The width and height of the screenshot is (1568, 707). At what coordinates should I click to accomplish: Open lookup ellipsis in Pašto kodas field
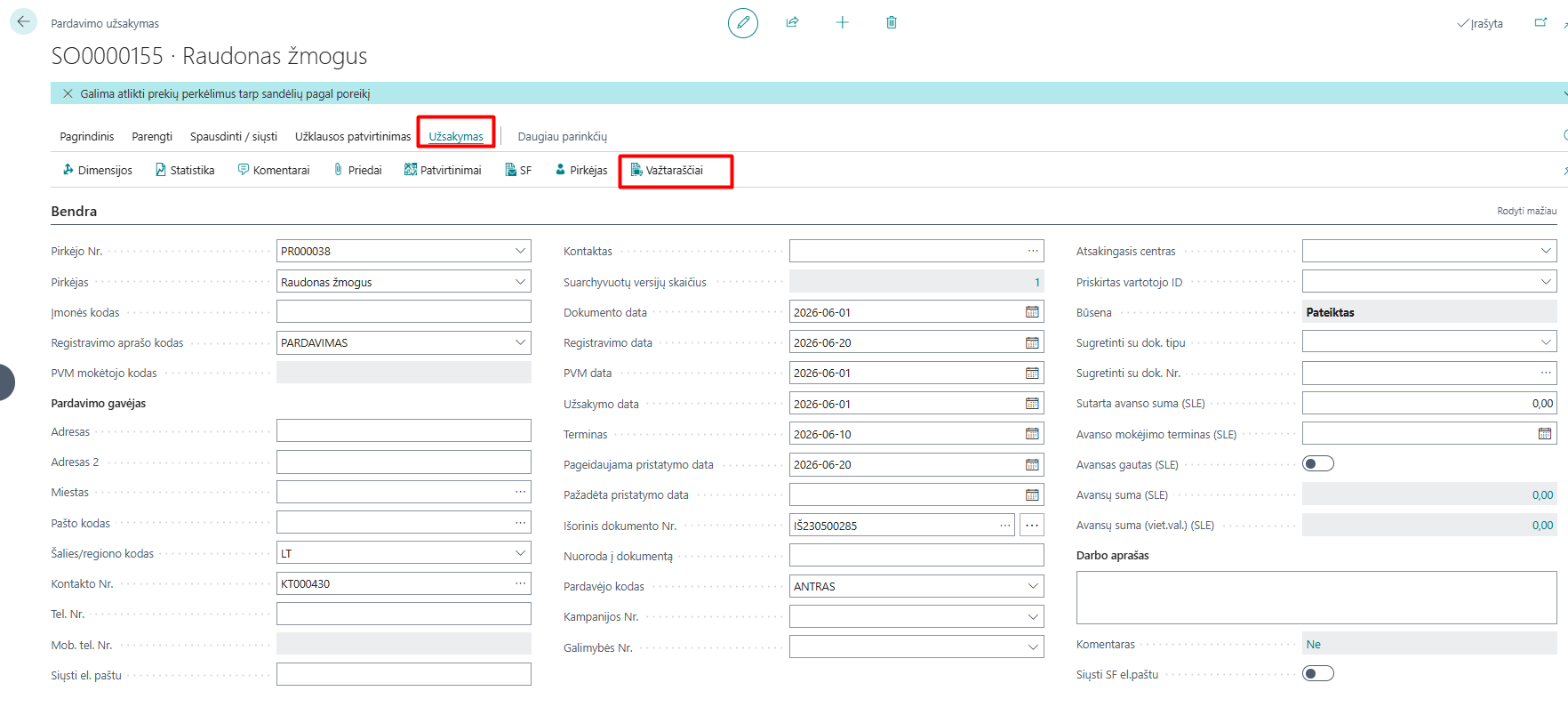pos(520,523)
